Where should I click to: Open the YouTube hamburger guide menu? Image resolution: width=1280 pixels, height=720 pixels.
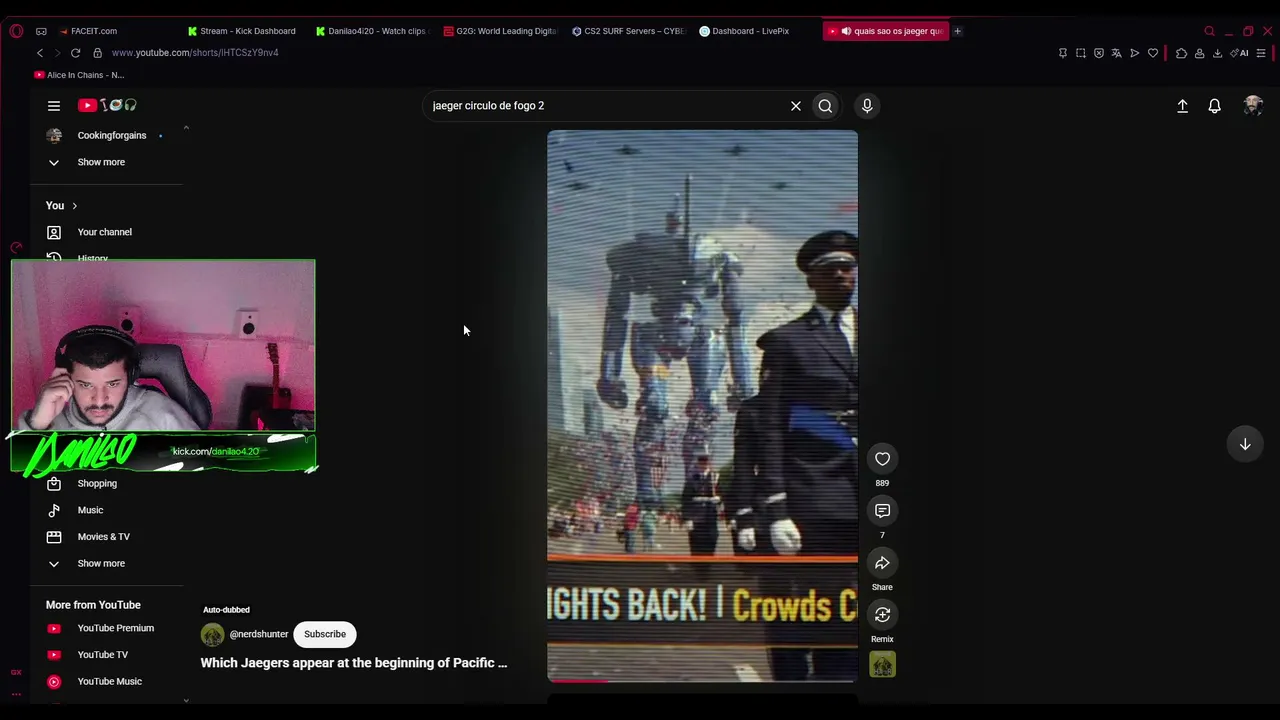[54, 105]
